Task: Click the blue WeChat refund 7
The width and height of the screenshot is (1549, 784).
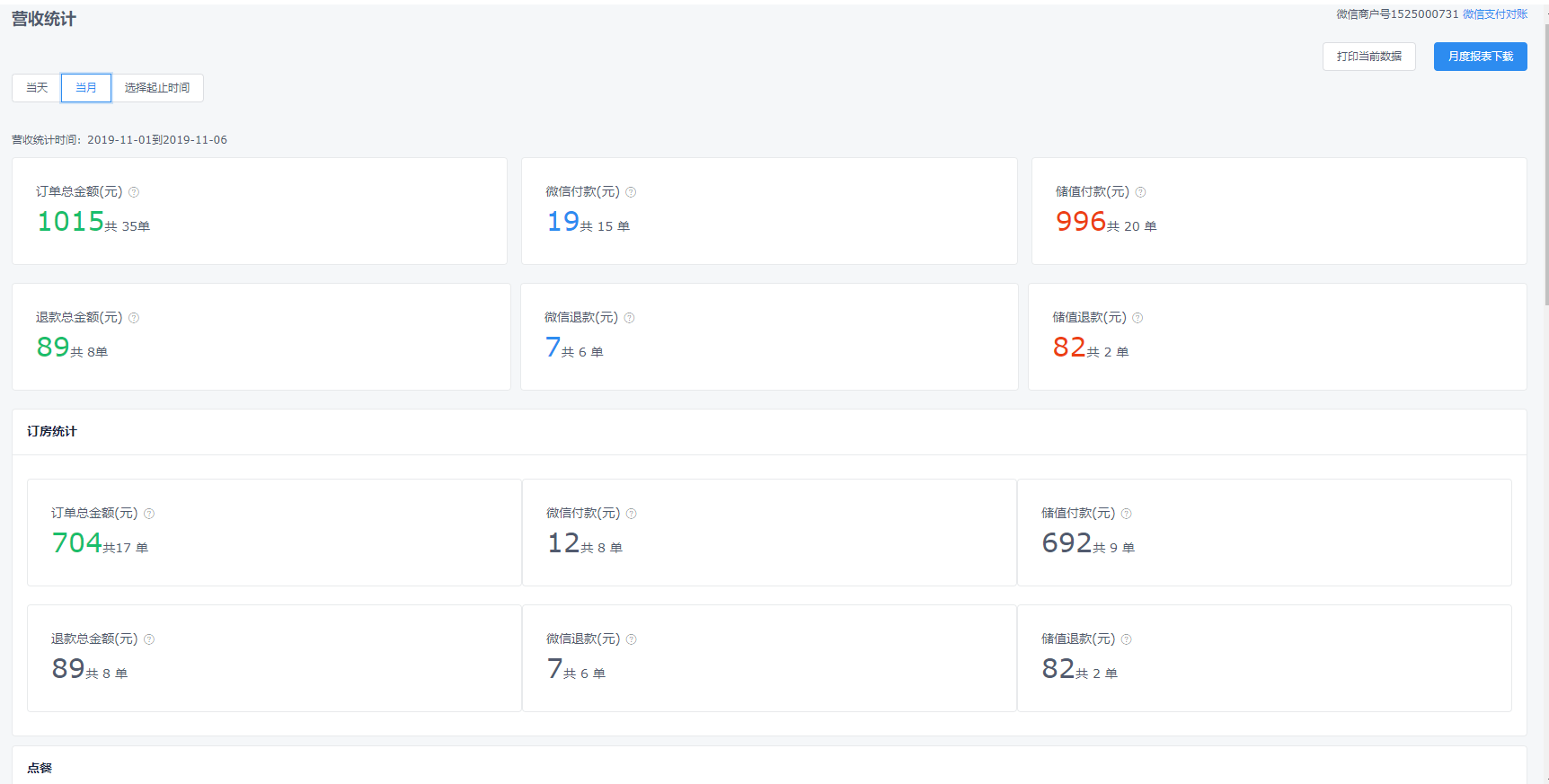Action: click(x=553, y=347)
